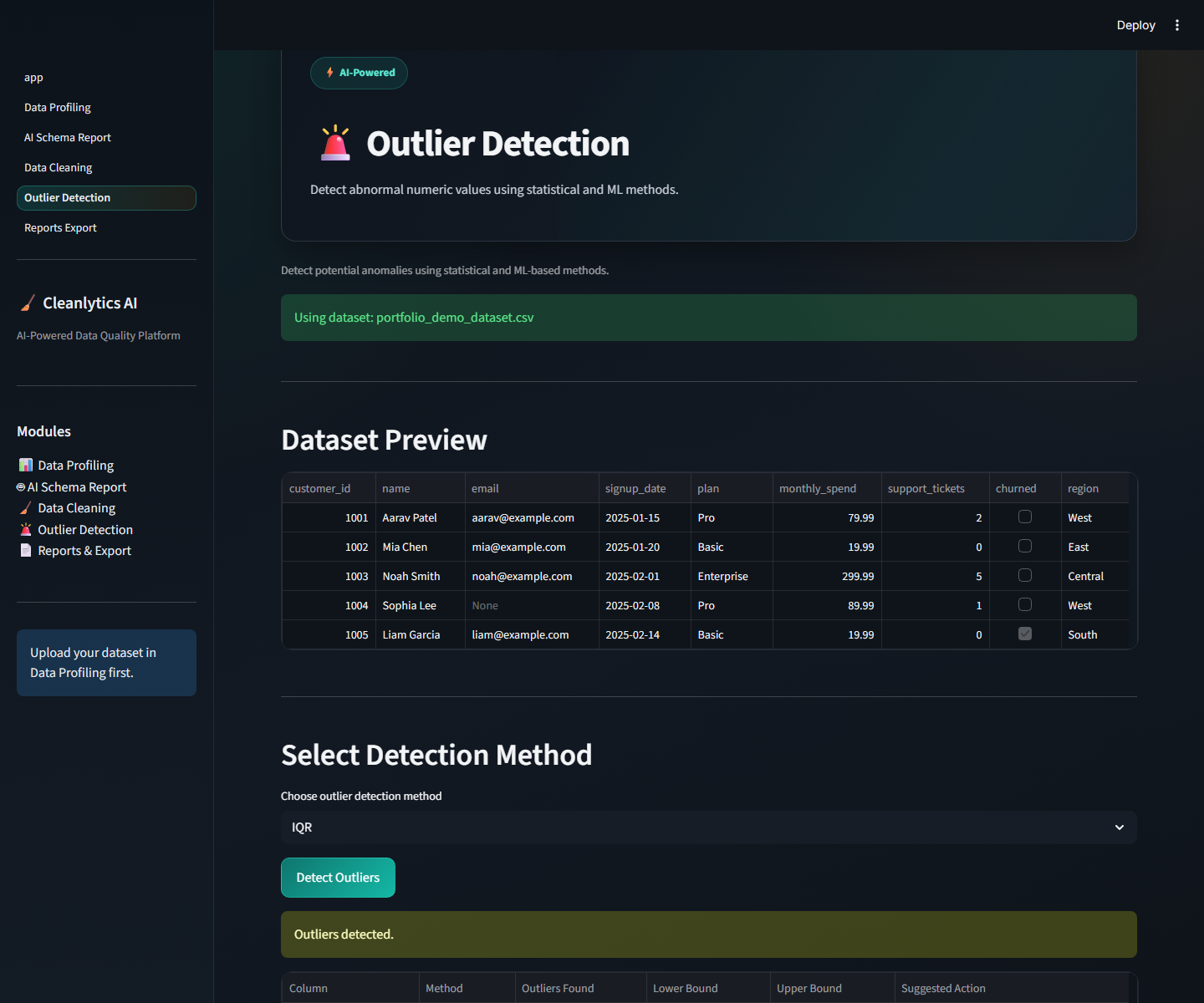Click the Suggested Action results column header

tap(1012, 988)
